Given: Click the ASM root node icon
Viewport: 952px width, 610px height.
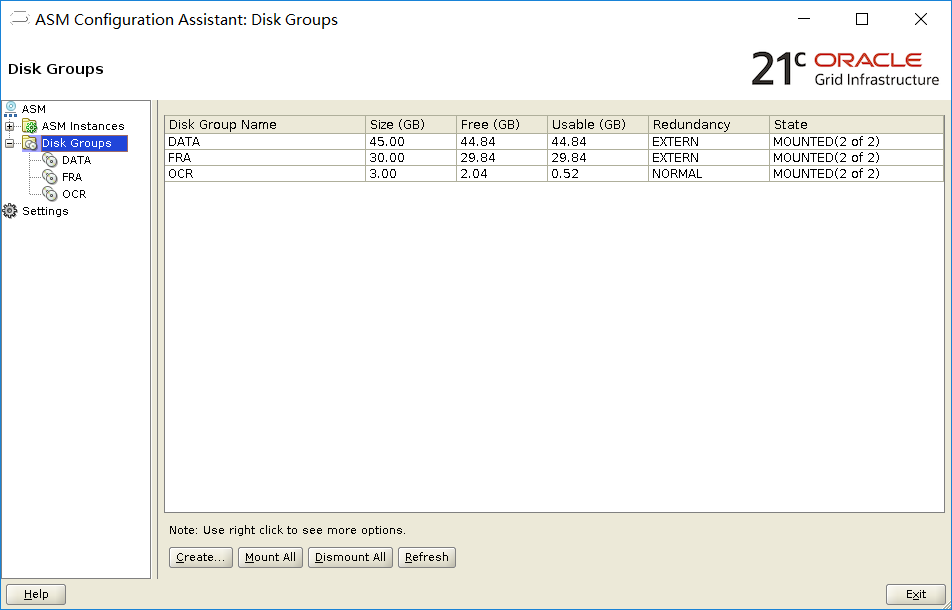Looking at the screenshot, I should coord(10,109).
